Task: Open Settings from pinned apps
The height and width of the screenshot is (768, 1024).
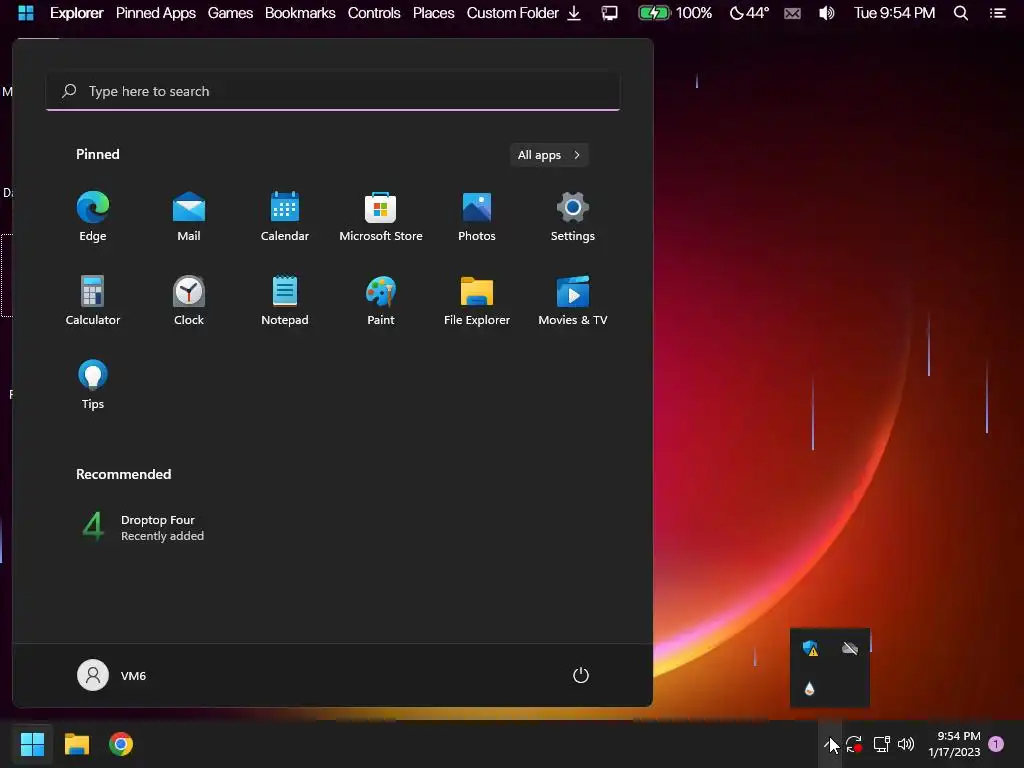Action: coord(573,216)
